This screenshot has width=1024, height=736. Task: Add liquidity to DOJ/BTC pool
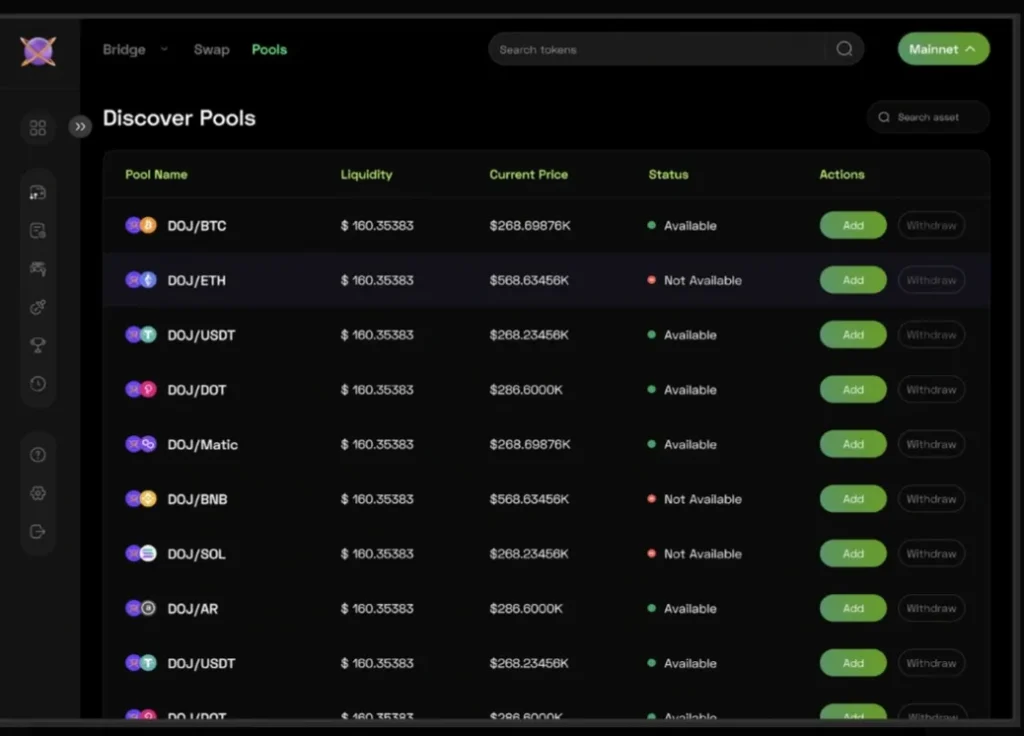(853, 225)
